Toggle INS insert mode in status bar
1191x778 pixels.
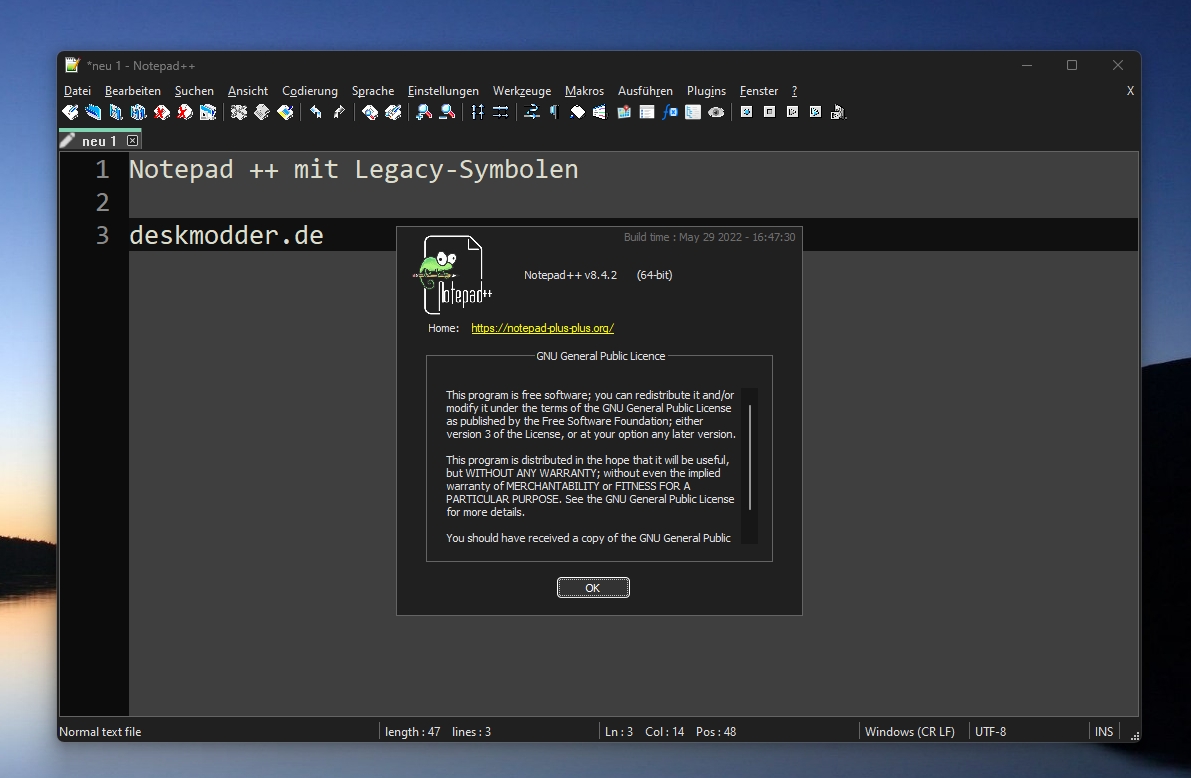pyautogui.click(x=1104, y=732)
